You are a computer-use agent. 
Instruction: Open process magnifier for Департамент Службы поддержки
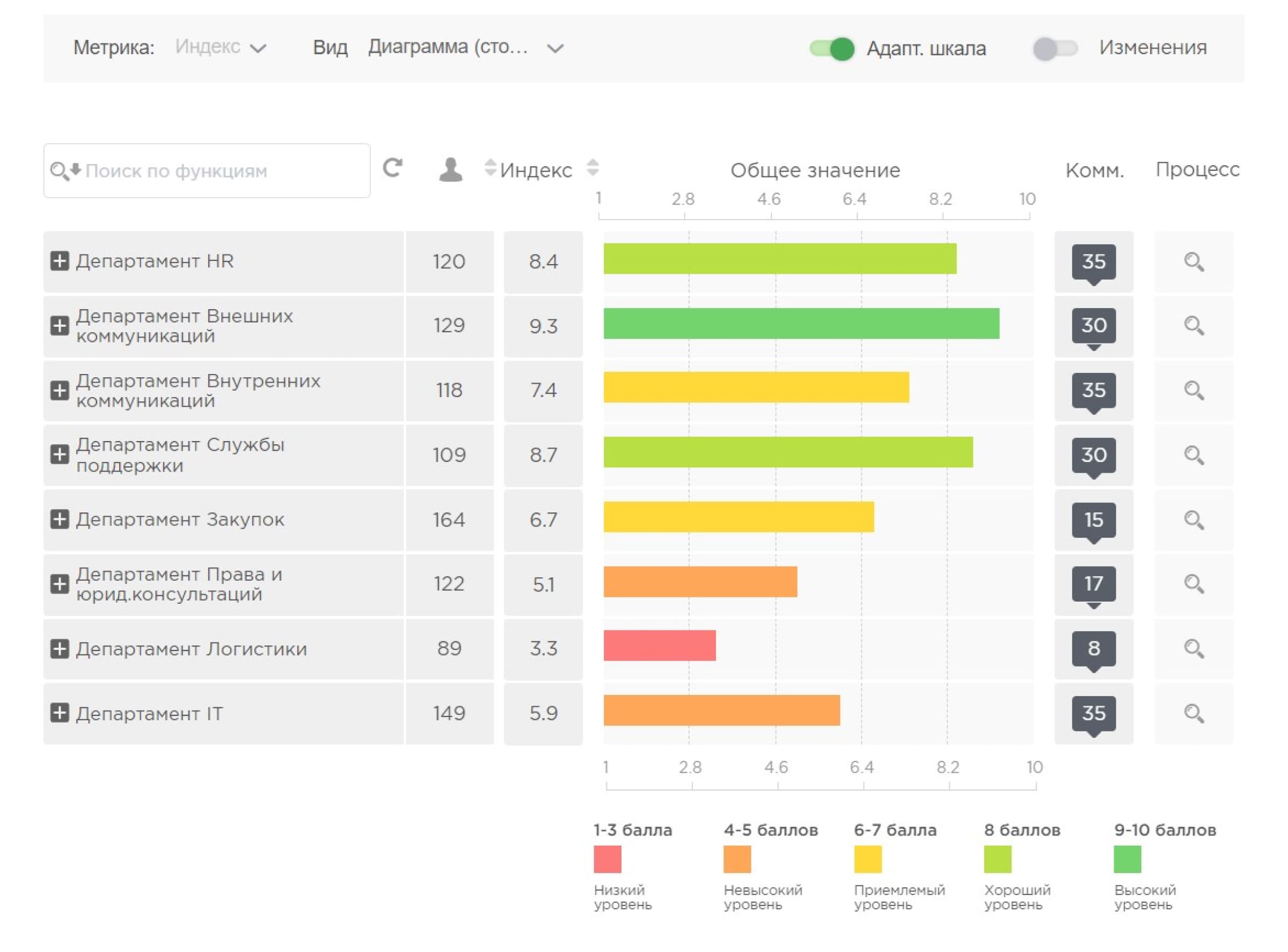pyautogui.click(x=1194, y=456)
